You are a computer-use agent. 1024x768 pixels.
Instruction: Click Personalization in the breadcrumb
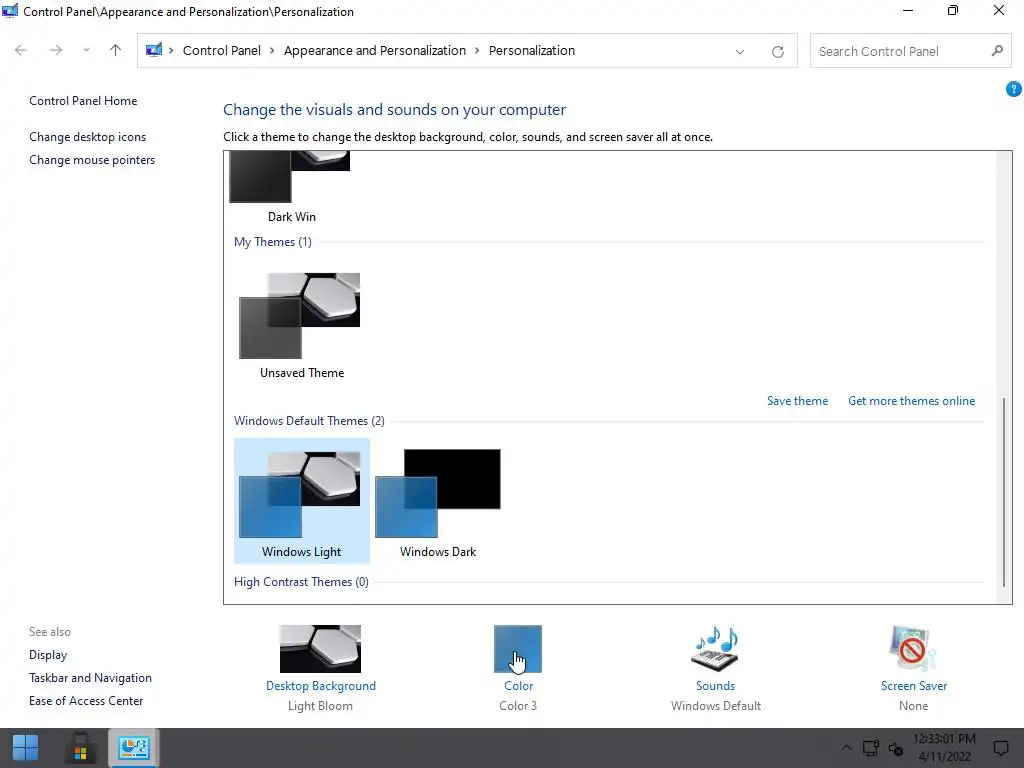click(532, 51)
